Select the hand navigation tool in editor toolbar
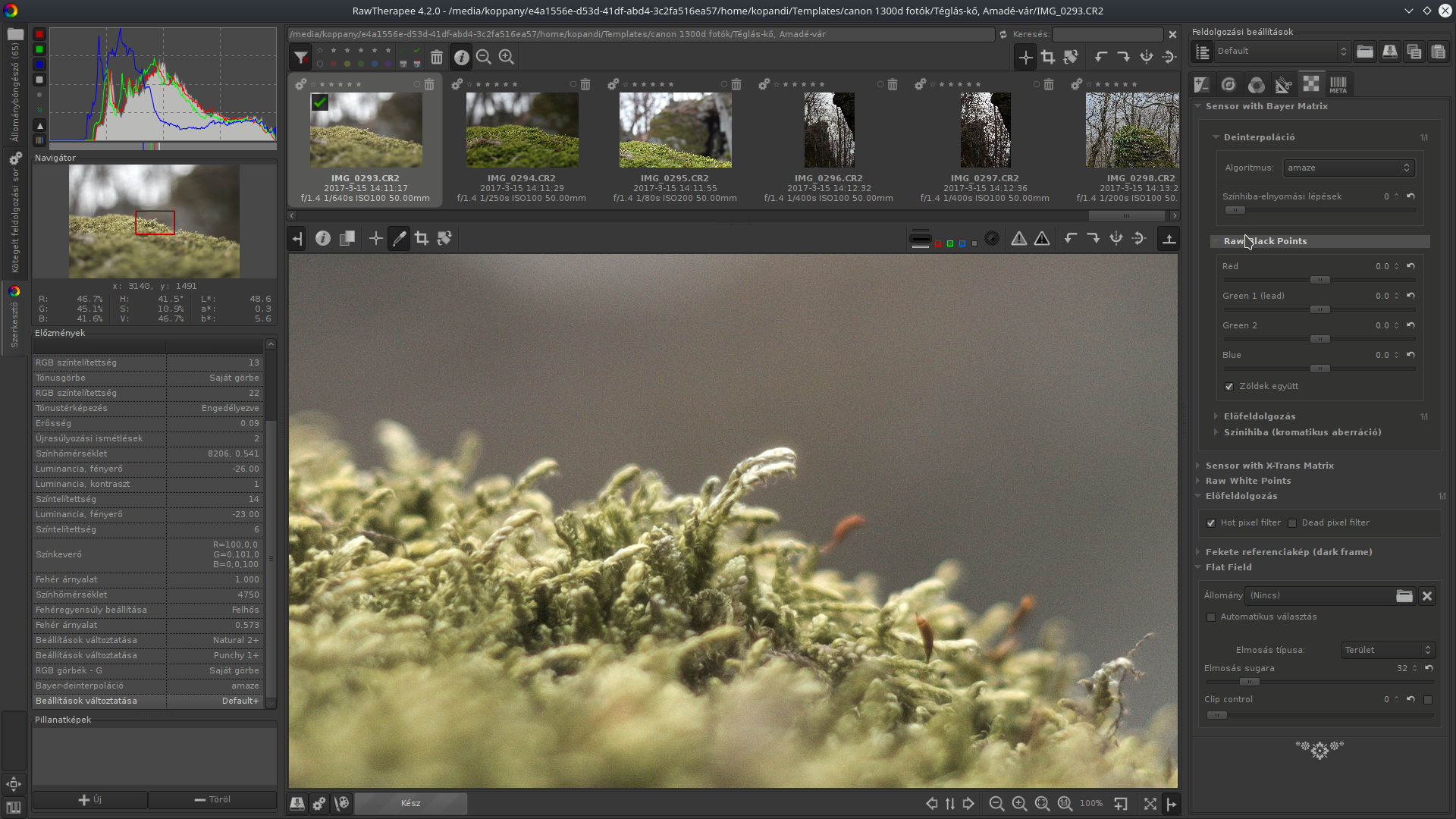Screen dimensions: 1456x819 pos(375,239)
